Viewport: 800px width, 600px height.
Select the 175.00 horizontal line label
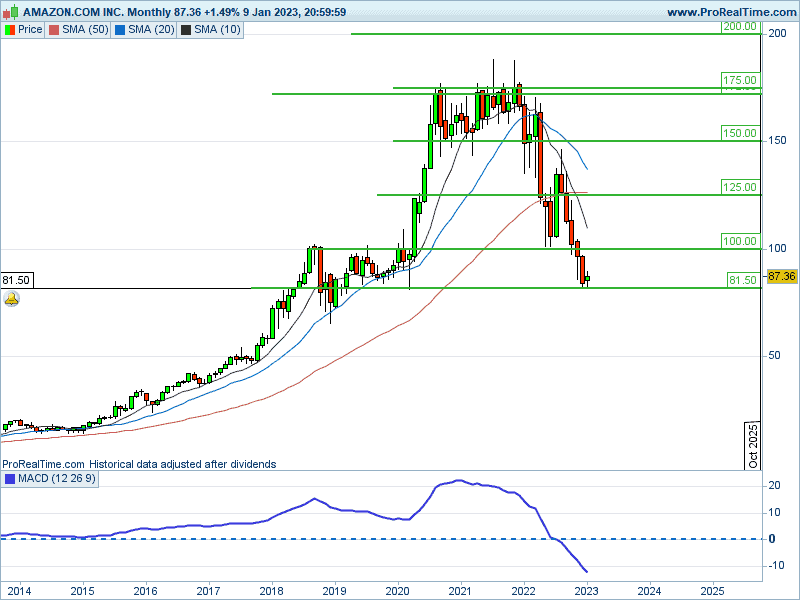[x=740, y=80]
